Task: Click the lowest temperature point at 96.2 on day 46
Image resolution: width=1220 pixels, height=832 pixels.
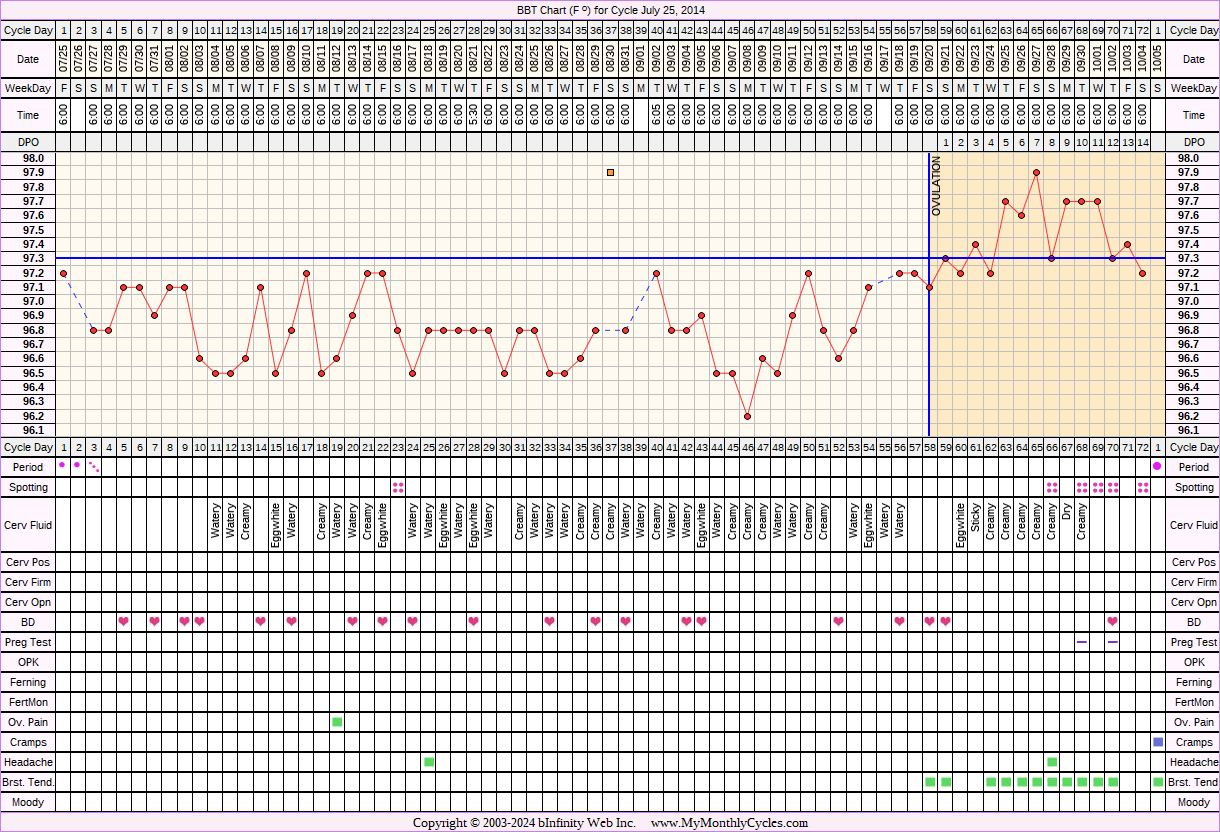Action: 747,416
